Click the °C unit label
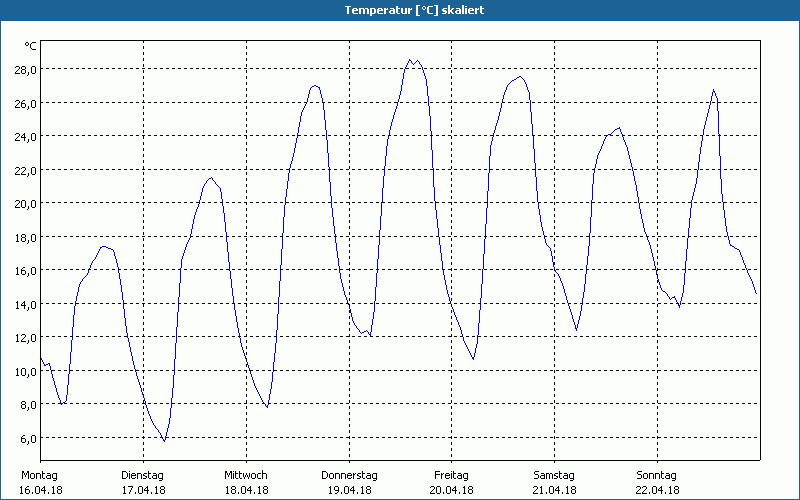800x500 pixels. tap(31, 46)
